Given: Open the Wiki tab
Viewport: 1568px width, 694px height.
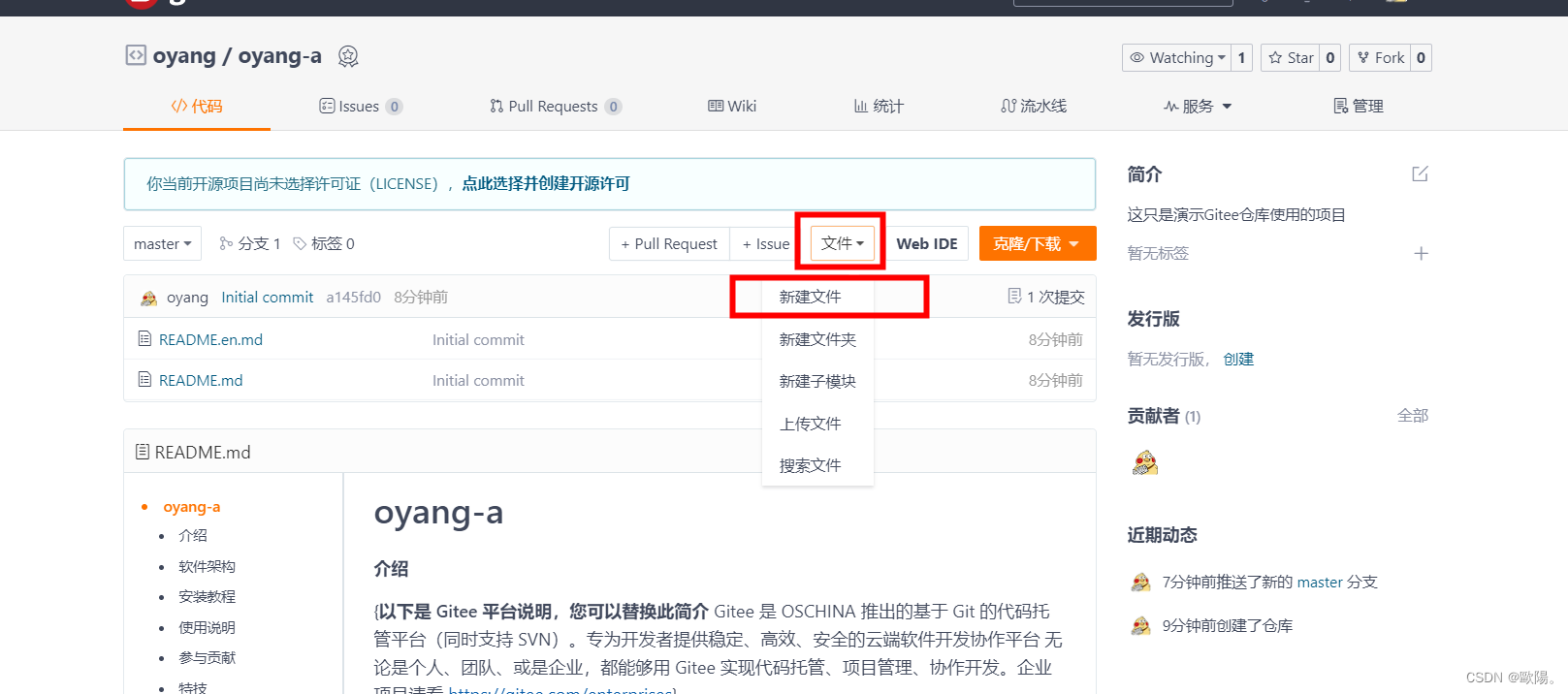Looking at the screenshot, I should [x=732, y=106].
